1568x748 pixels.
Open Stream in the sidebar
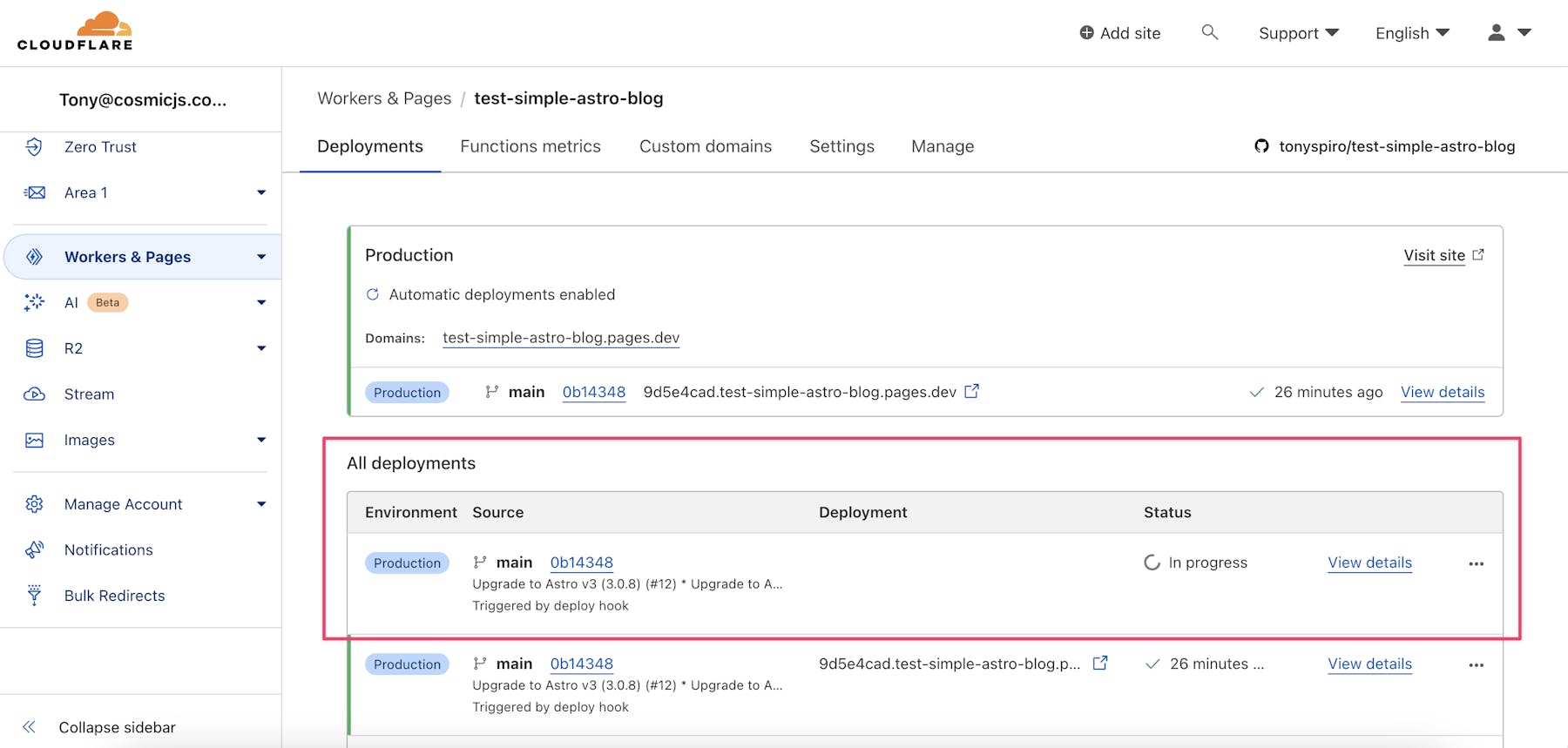click(89, 394)
